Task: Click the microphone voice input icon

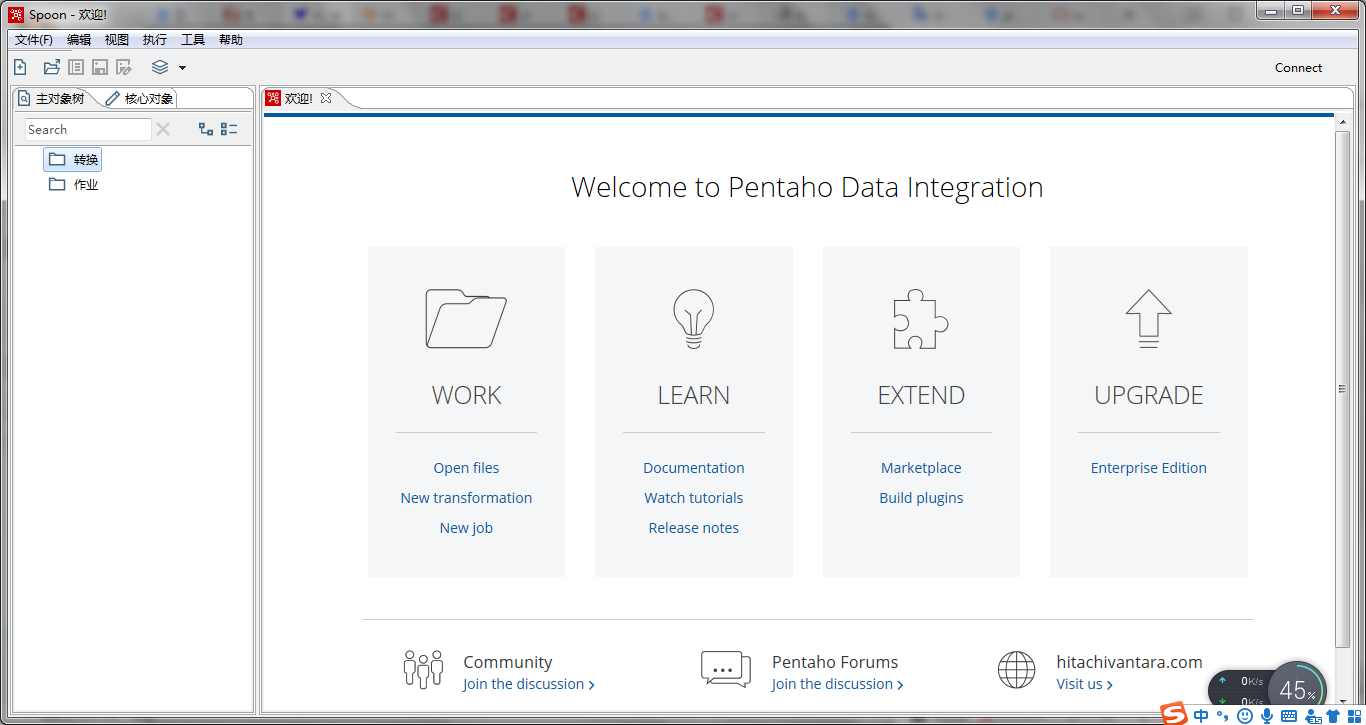Action: 1267,716
